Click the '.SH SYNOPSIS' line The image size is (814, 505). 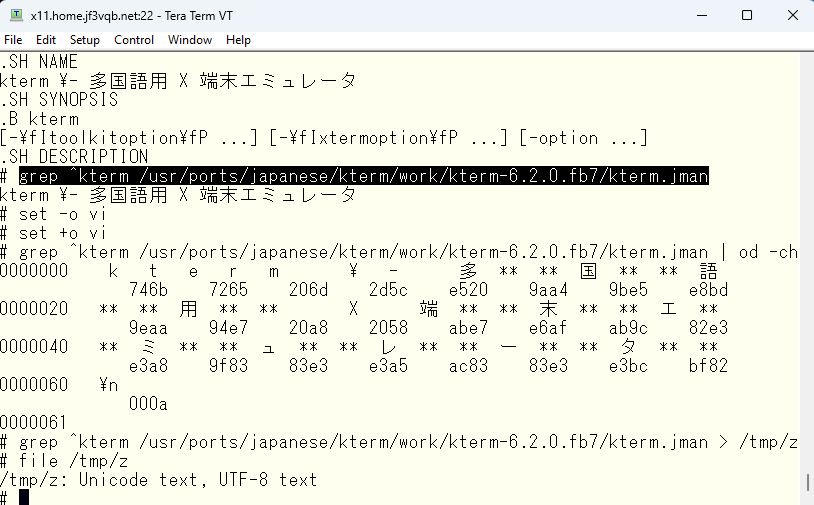click(x=59, y=100)
